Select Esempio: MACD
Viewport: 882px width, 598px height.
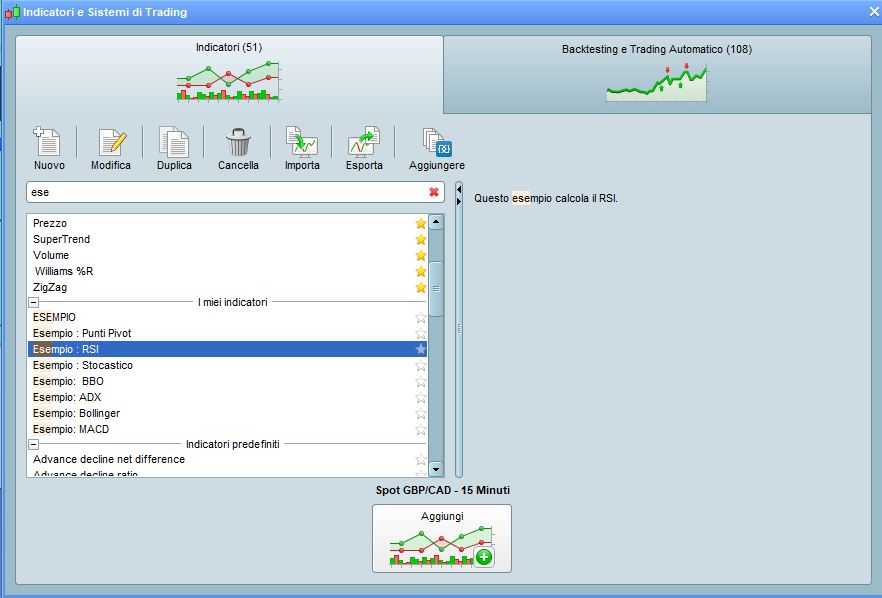click(227, 429)
